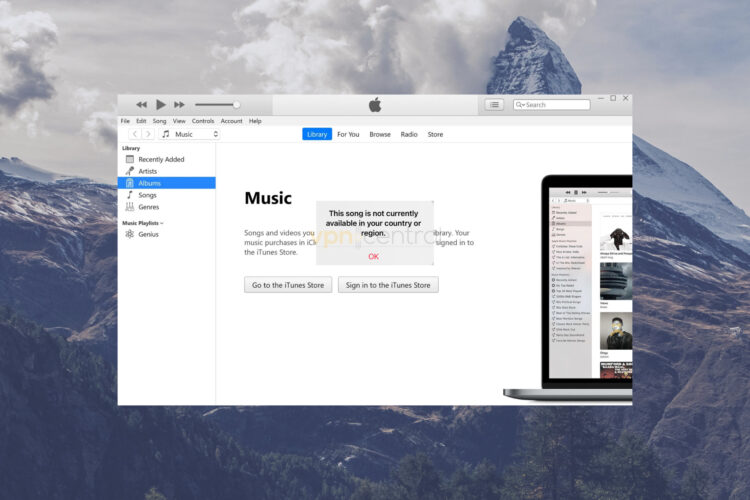Go forward with the right chevron
Viewport: 750px width, 500px height.
[148, 134]
